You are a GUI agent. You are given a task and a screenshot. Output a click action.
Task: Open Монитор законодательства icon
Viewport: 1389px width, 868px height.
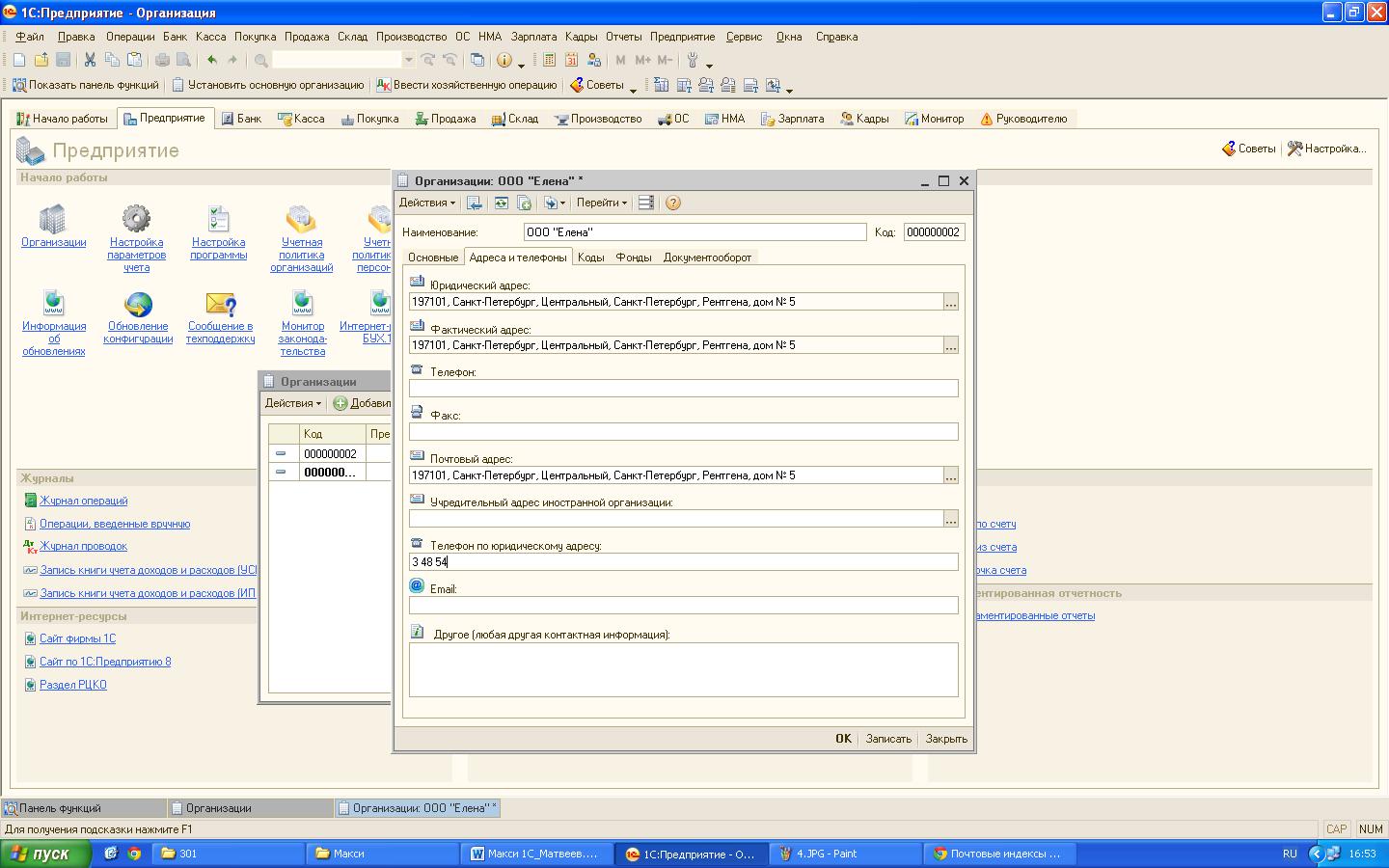302,303
